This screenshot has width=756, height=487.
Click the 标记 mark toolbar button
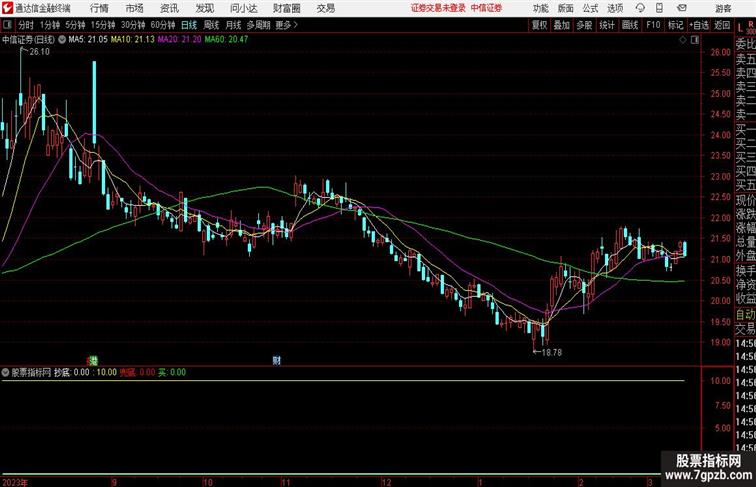[x=675, y=25]
